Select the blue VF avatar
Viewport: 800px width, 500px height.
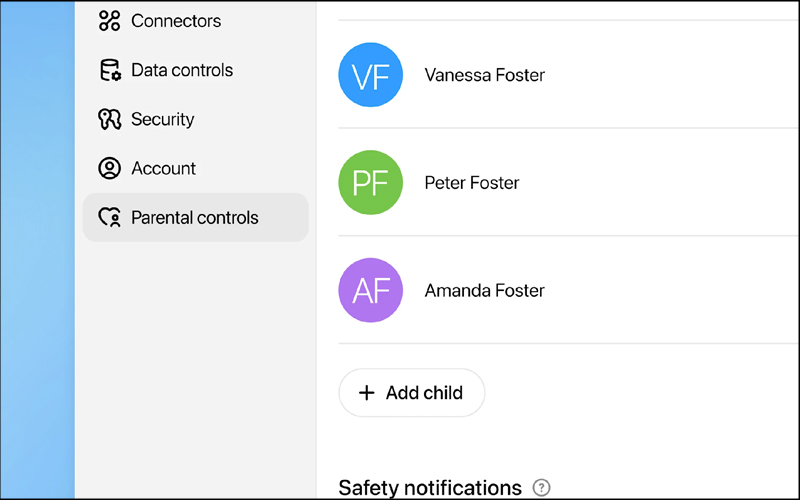371,75
